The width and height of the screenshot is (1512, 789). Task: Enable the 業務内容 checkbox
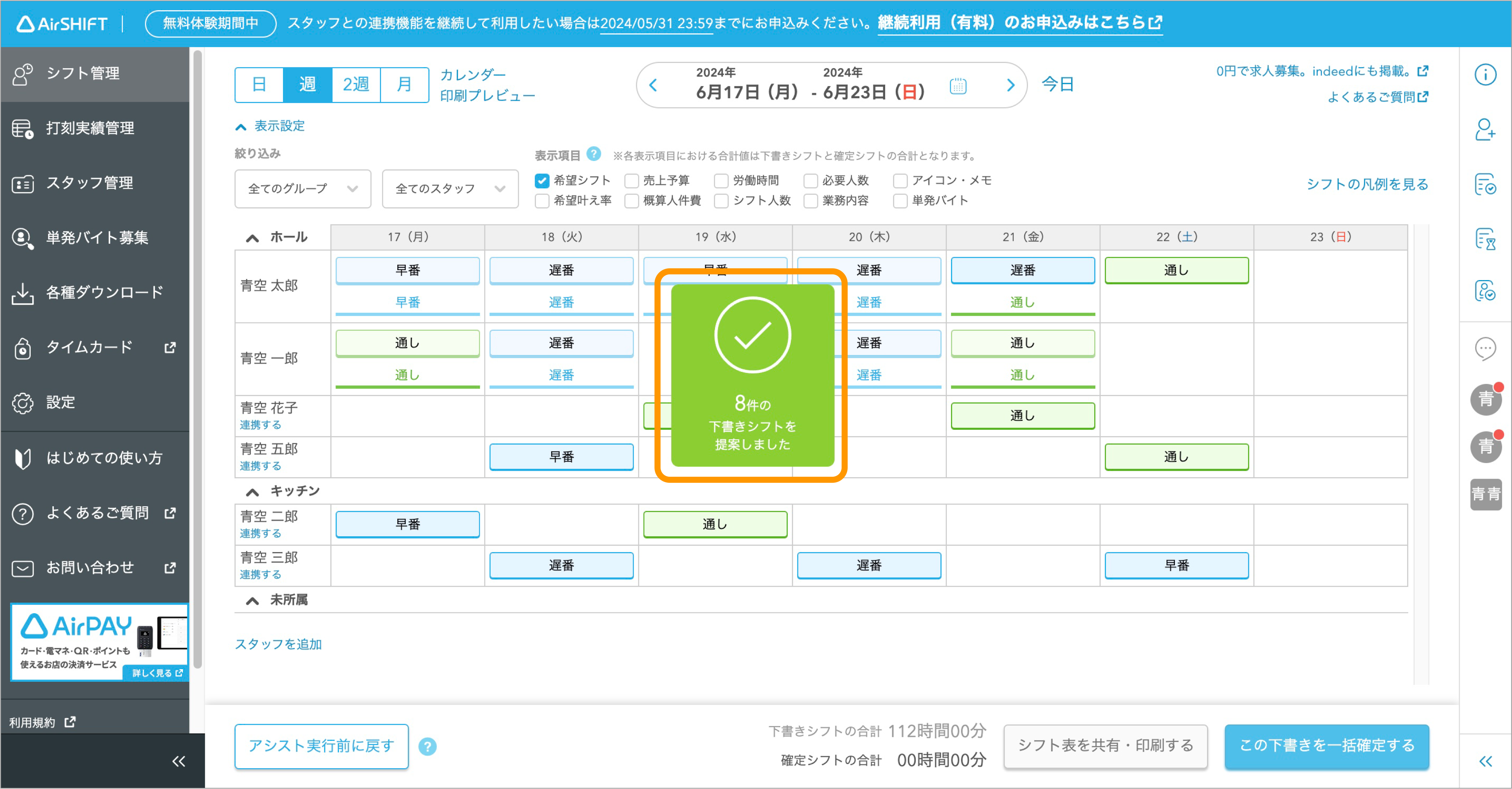point(811,201)
